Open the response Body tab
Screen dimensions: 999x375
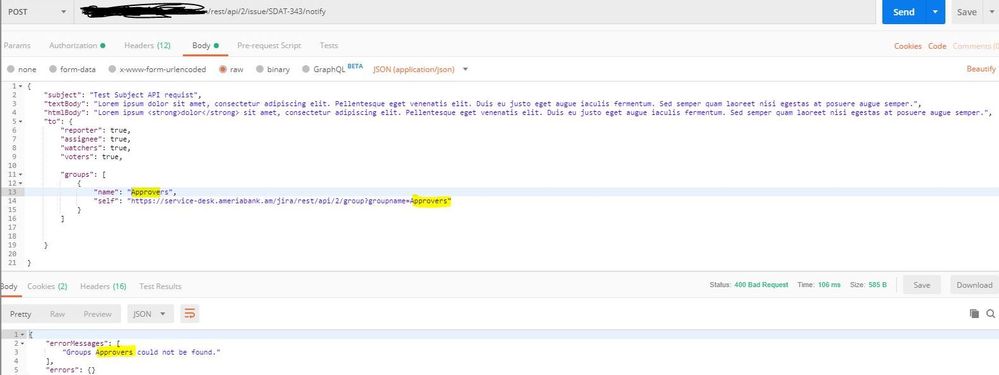pyautogui.click(x=9, y=287)
